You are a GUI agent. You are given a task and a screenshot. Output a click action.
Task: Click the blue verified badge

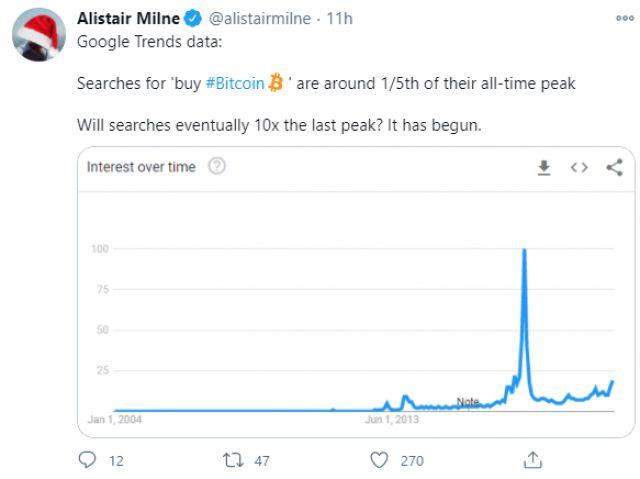click(x=193, y=18)
